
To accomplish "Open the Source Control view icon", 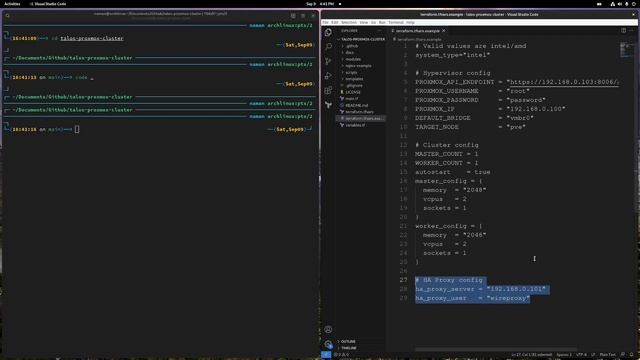I will pyautogui.click(x=328, y=61).
